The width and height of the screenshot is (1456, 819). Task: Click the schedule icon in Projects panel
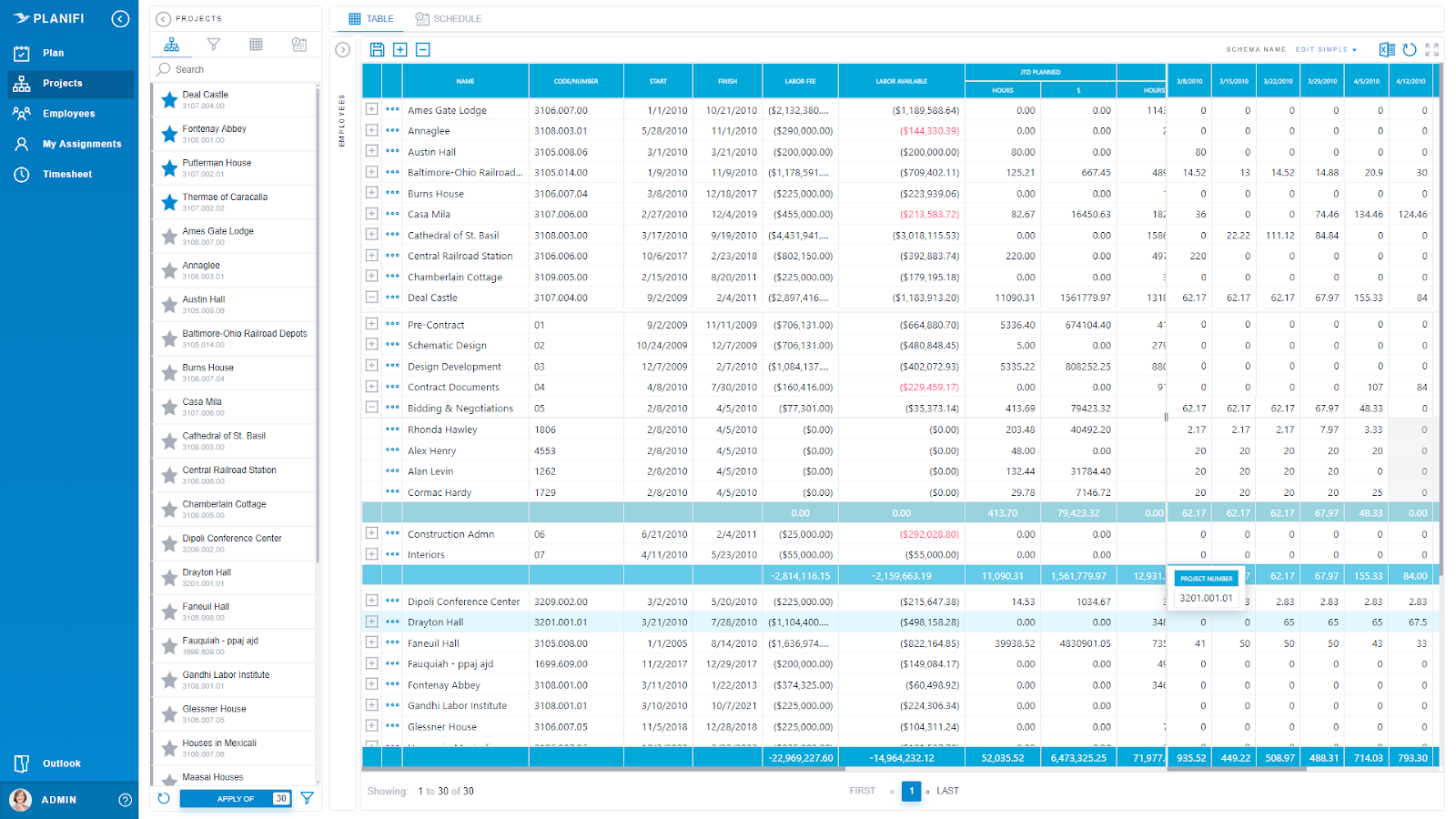click(298, 44)
